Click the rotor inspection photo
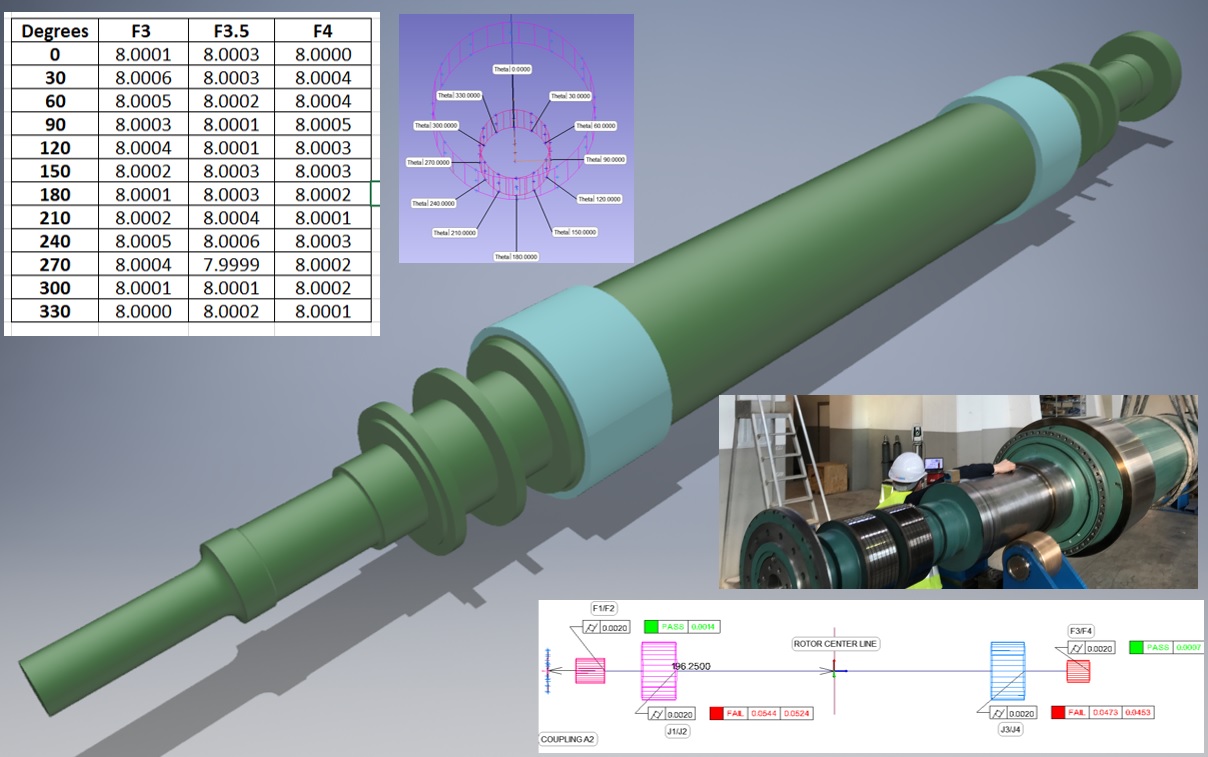The image size is (1208, 757). [x=957, y=491]
